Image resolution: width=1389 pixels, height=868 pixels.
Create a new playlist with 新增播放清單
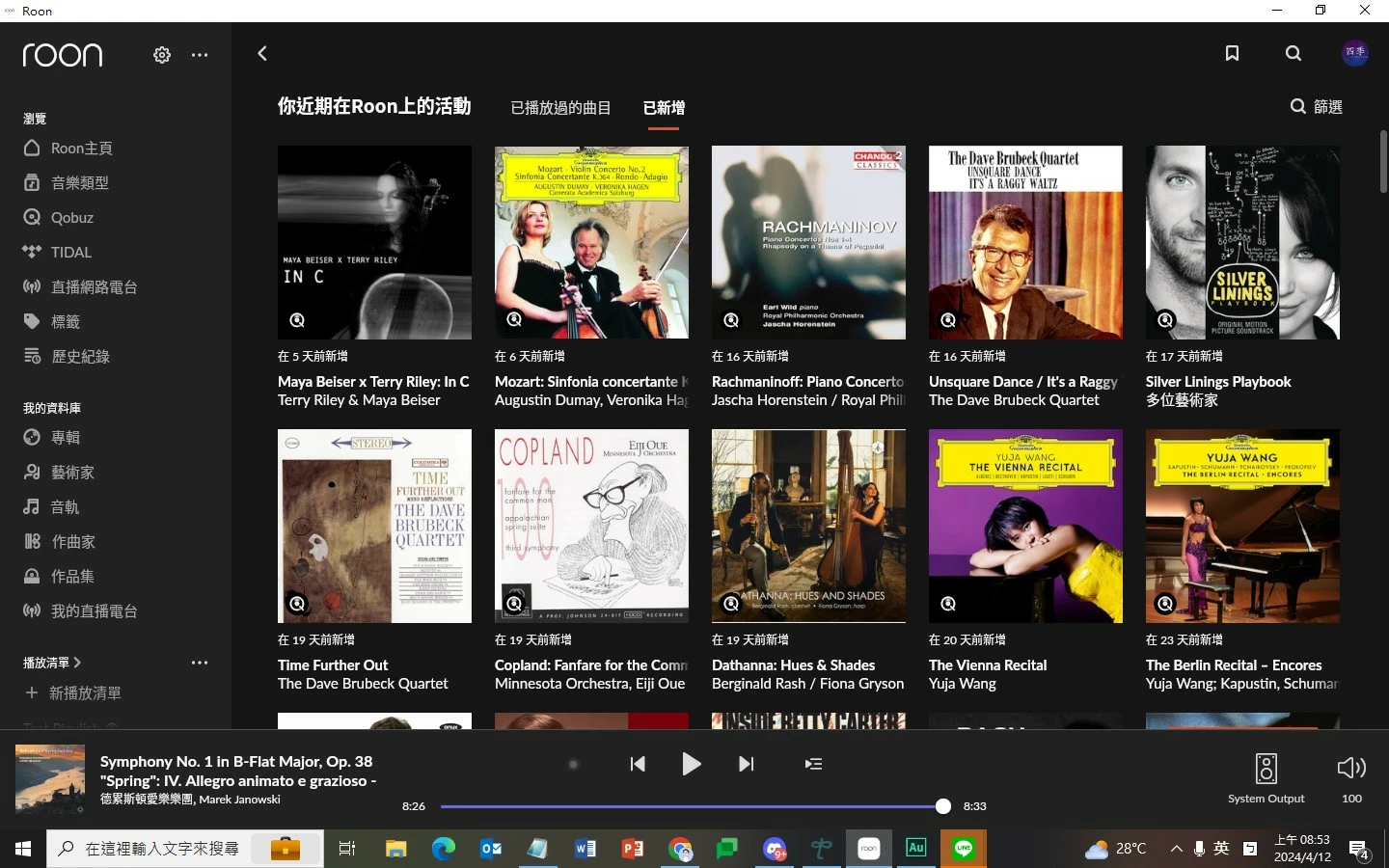point(73,693)
